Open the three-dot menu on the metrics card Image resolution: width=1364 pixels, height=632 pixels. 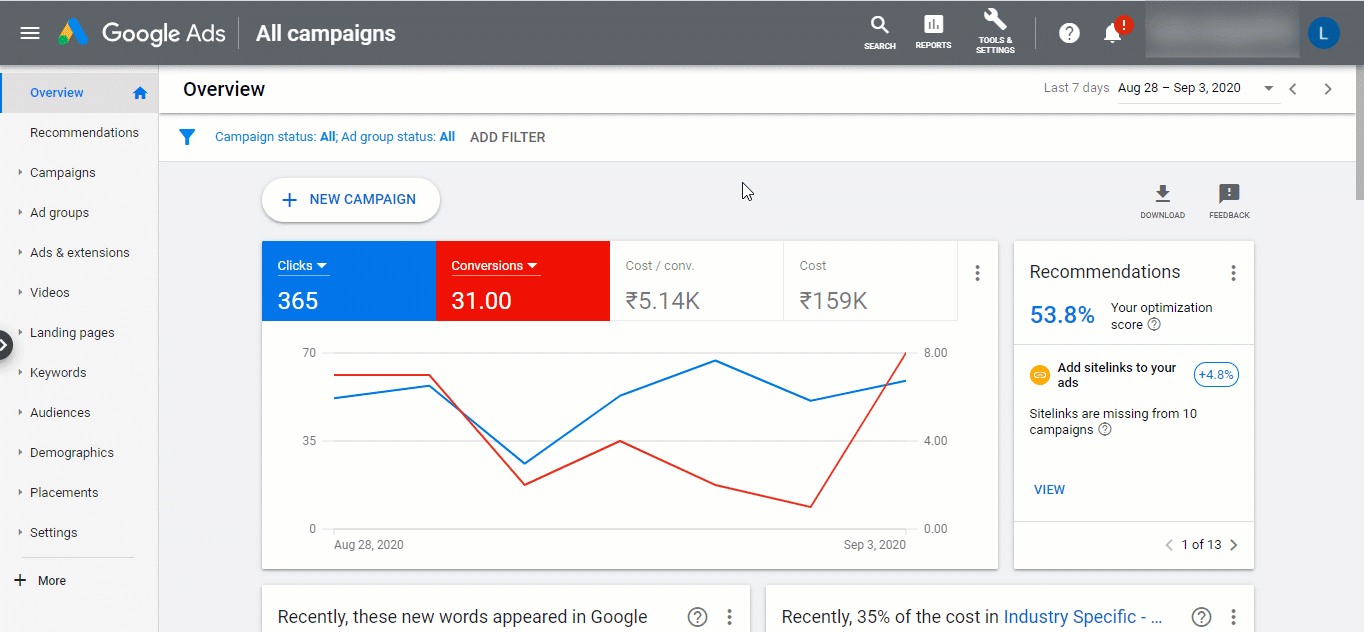(977, 272)
